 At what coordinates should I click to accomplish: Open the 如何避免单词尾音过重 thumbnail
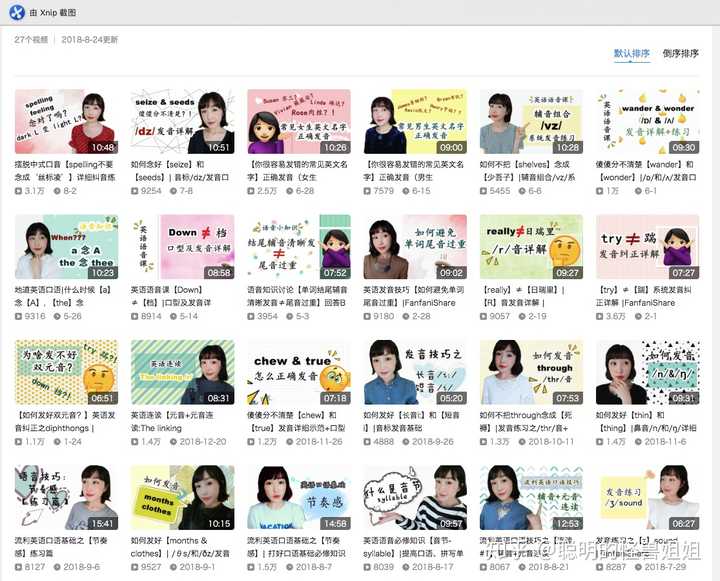click(x=415, y=247)
